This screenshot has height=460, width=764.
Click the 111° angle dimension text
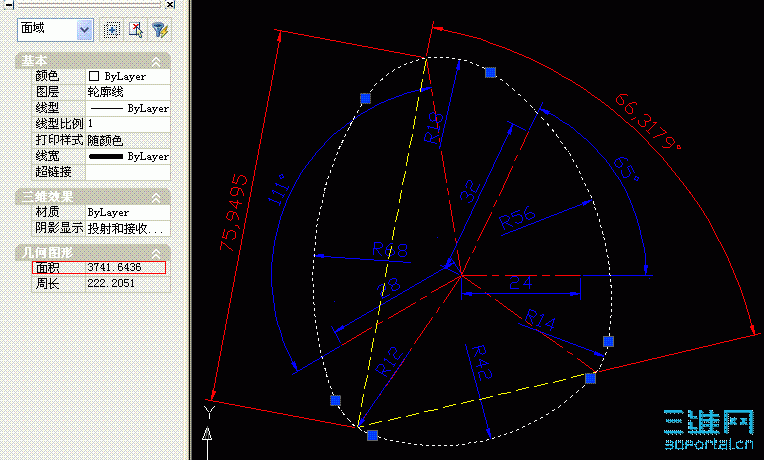click(279, 190)
